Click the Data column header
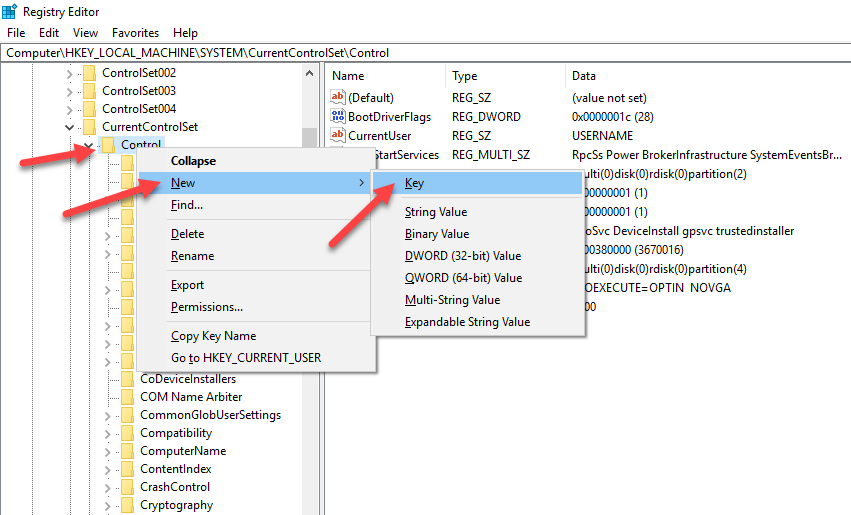The width and height of the screenshot is (851, 515). [x=583, y=76]
